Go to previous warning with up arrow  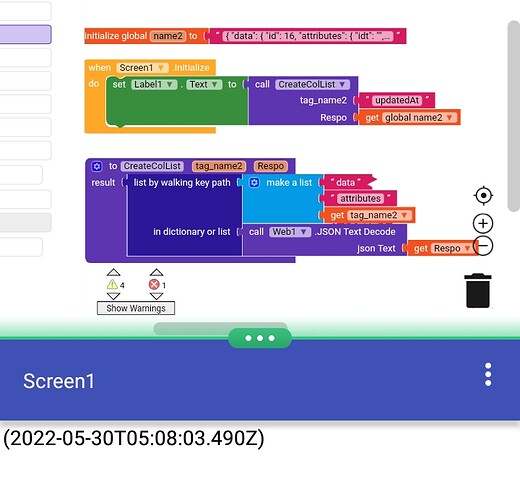point(113,272)
